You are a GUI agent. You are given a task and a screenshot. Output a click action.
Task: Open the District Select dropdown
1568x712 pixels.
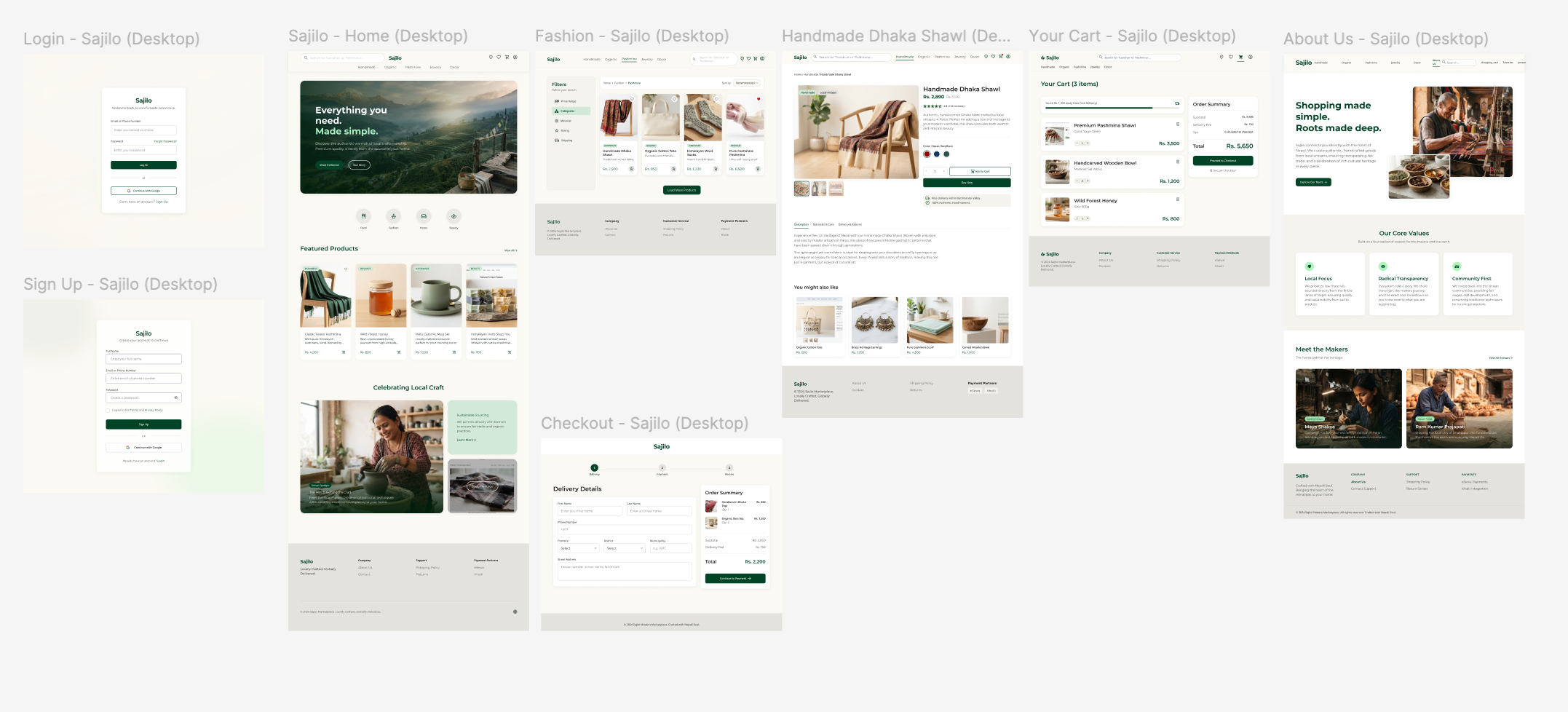(625, 548)
